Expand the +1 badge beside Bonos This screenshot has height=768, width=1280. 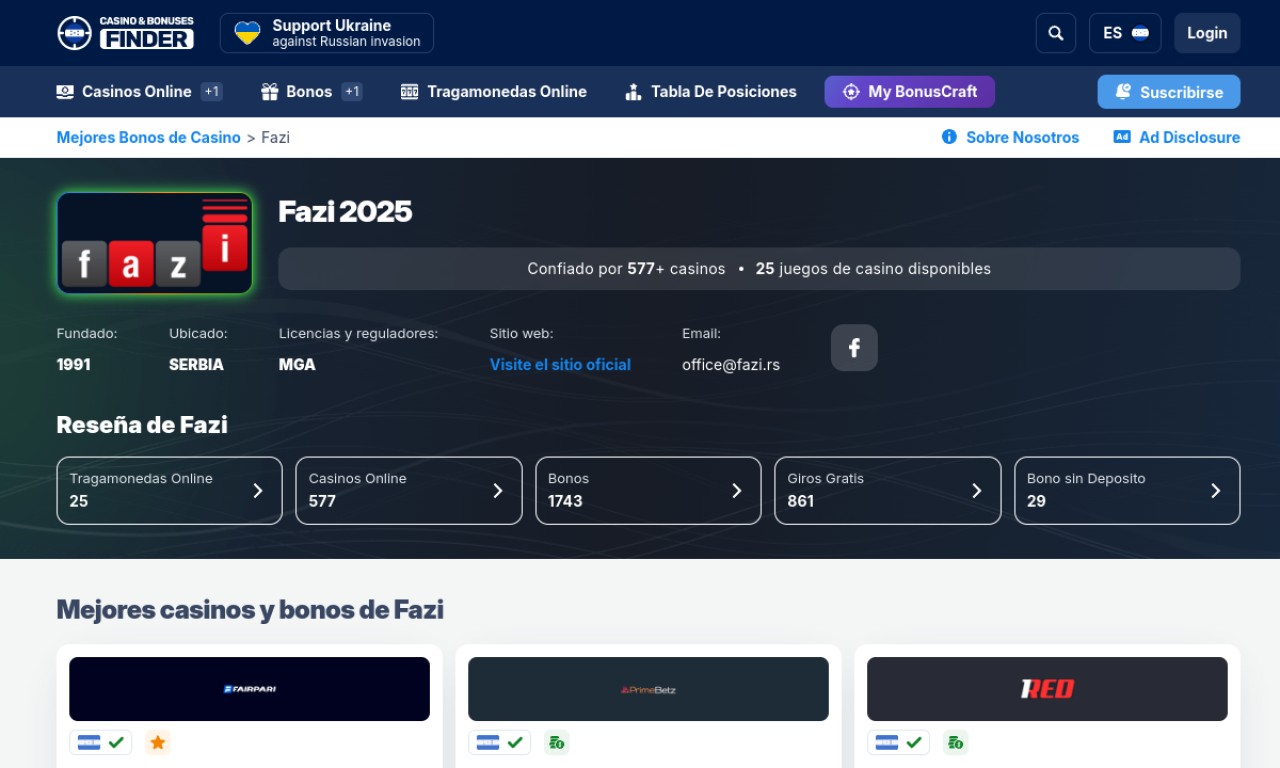tap(352, 92)
